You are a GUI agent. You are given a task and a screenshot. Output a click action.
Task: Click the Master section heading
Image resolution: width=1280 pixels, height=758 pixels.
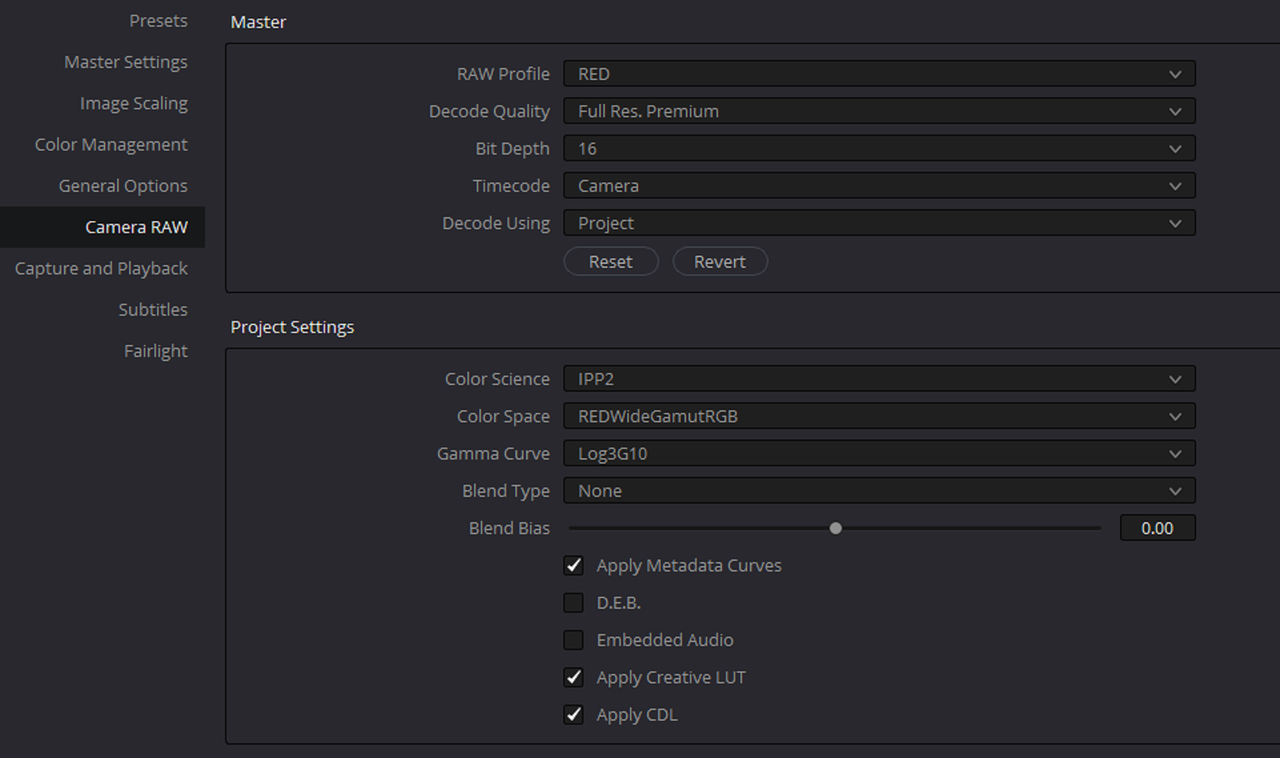[x=258, y=22]
